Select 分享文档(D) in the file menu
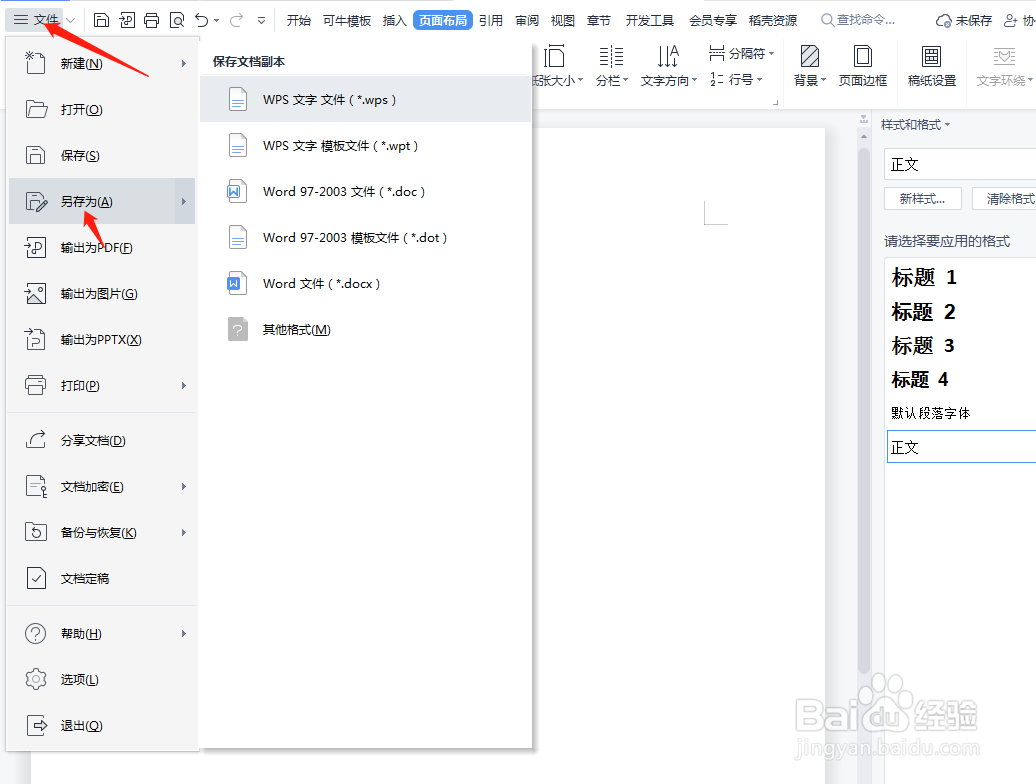 coord(102,441)
